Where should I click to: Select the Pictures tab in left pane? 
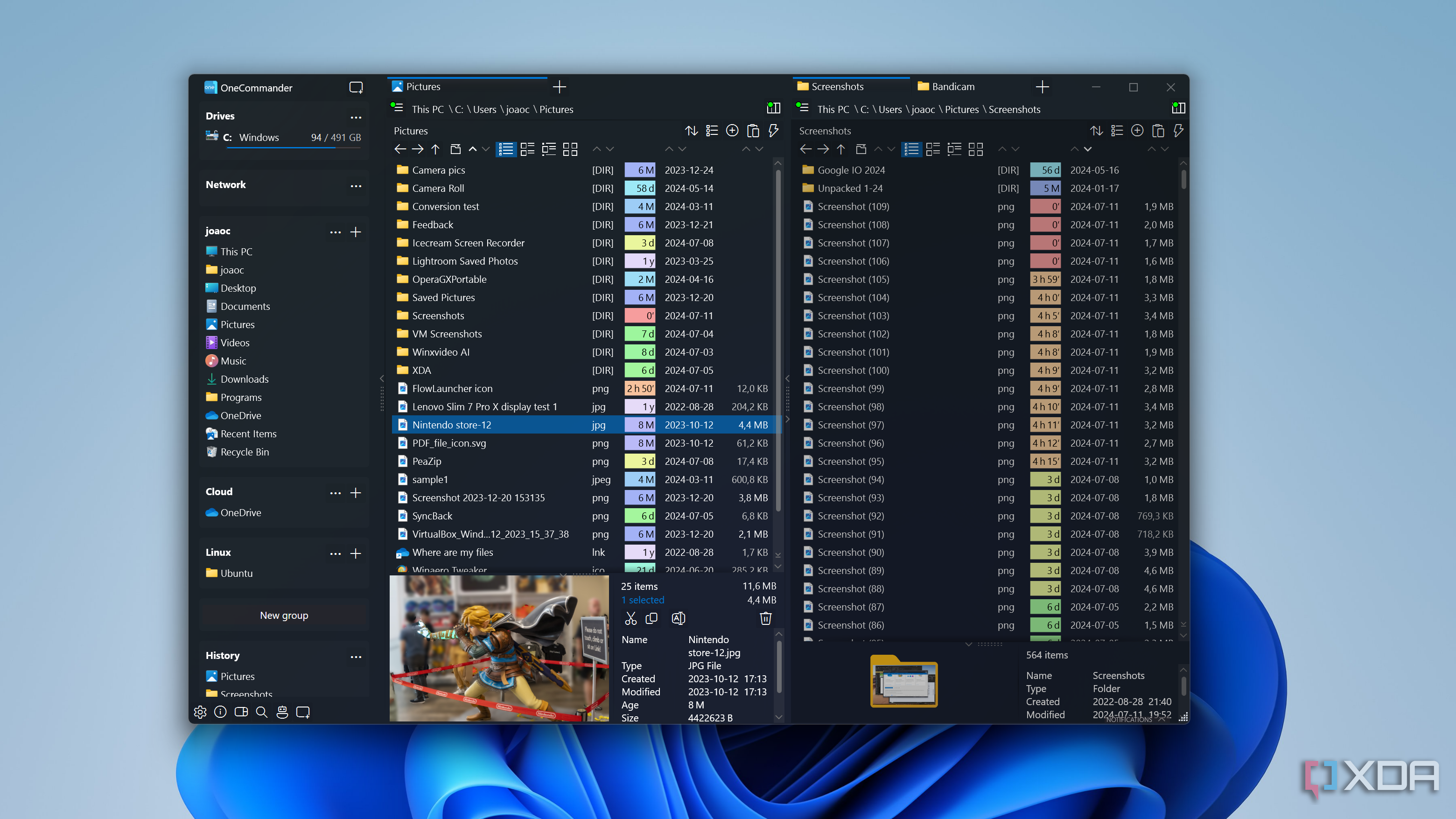[423, 86]
